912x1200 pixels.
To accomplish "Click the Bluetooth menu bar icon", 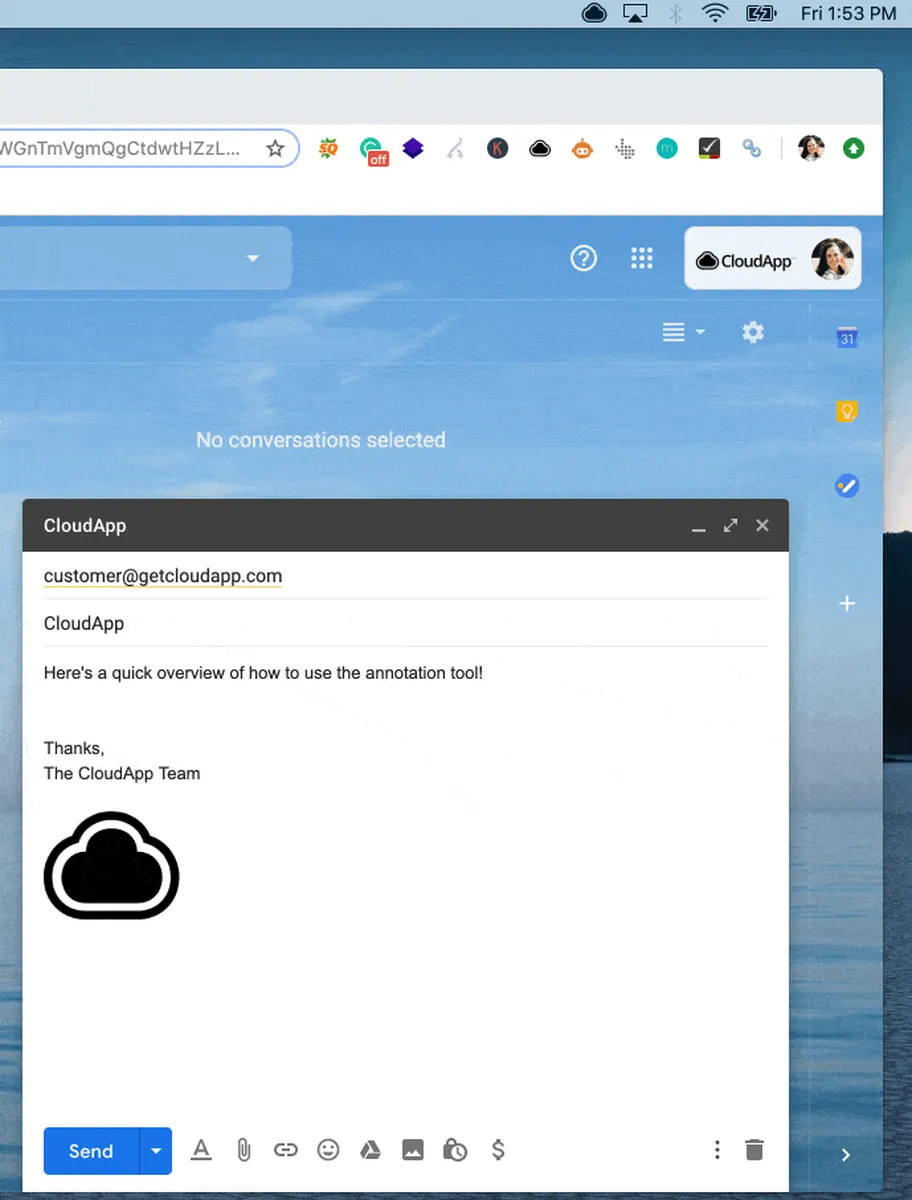I will click(x=676, y=13).
